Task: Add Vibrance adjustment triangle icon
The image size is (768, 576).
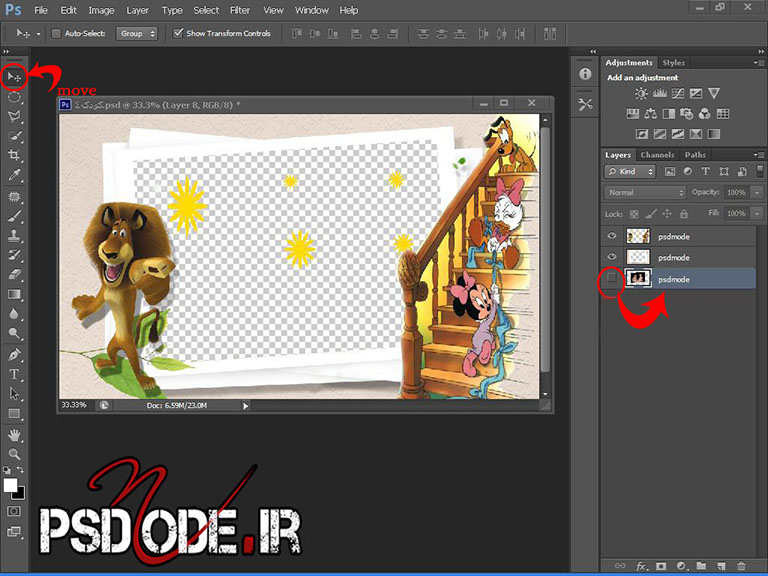Action: click(x=714, y=93)
